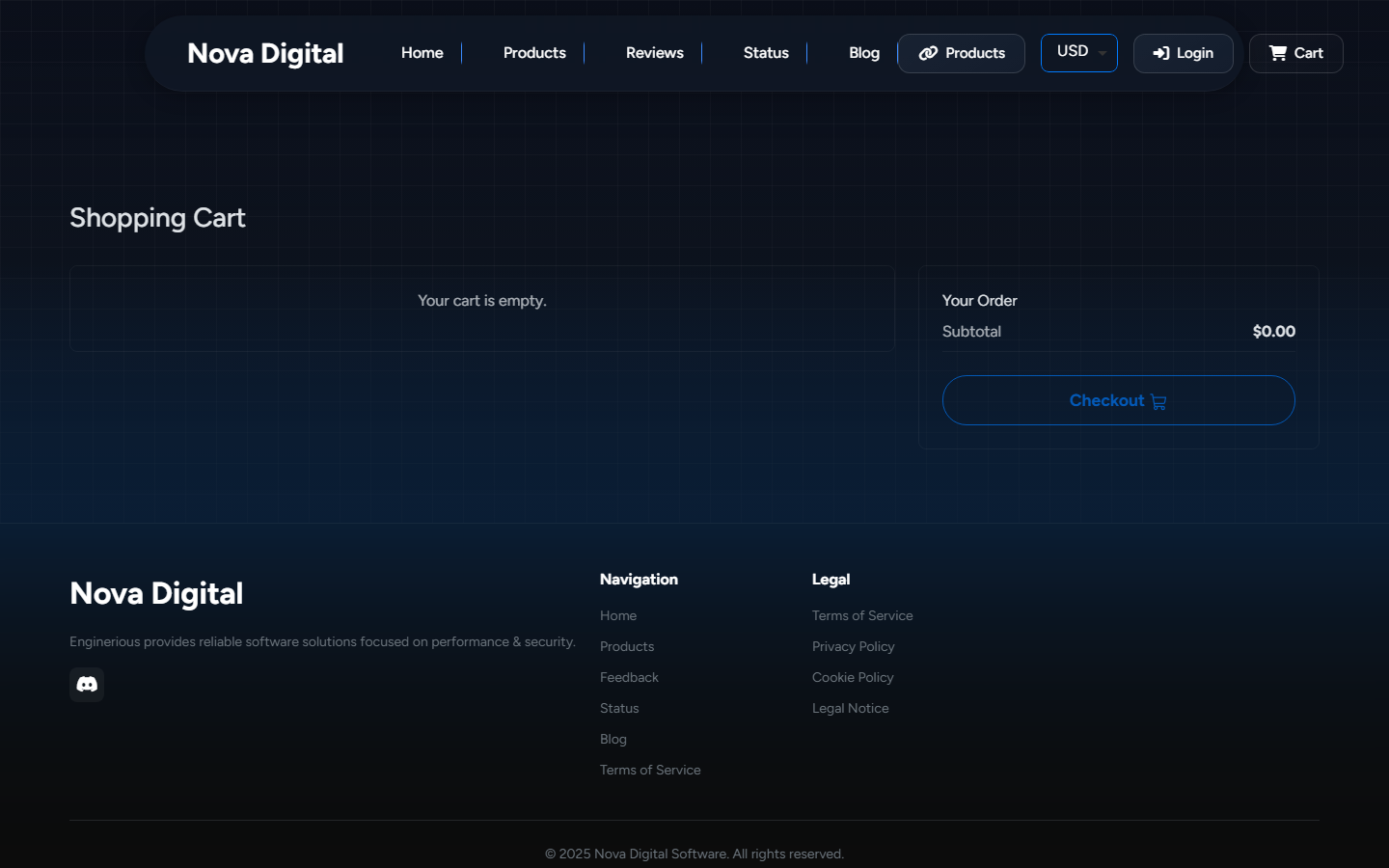This screenshot has height=868, width=1389.
Task: Open the Legal Notice link
Action: point(851,708)
